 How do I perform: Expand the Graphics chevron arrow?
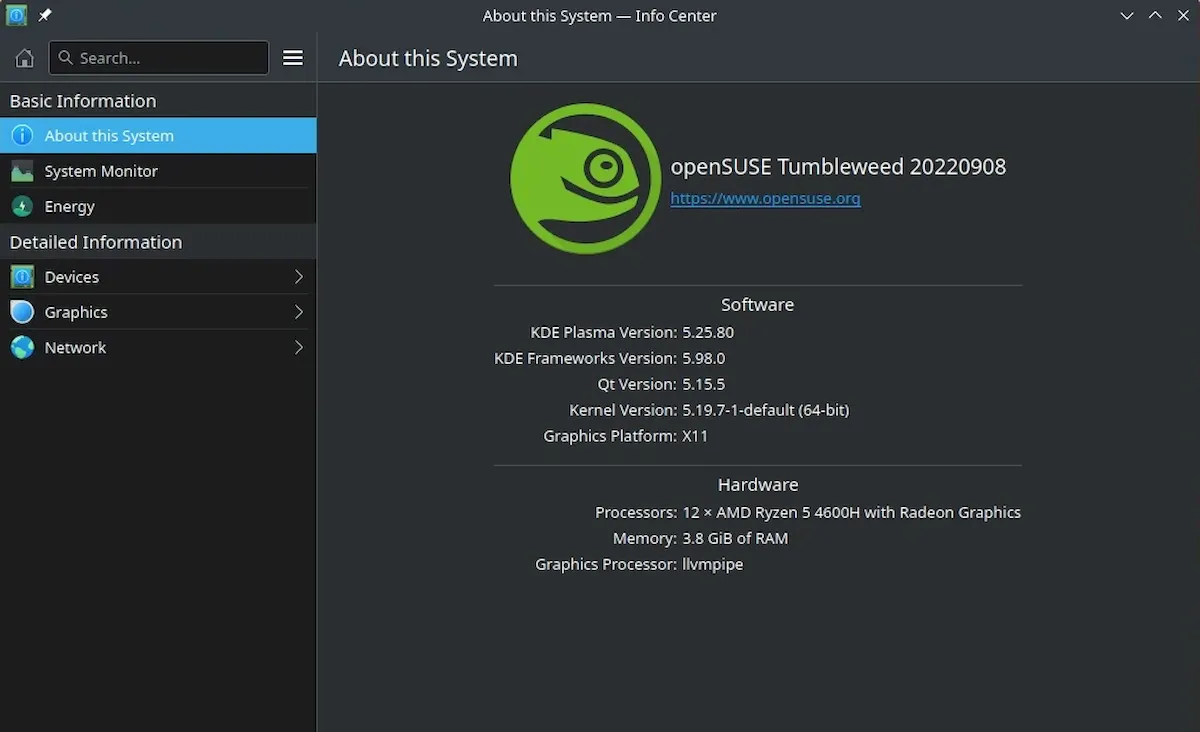(x=298, y=312)
